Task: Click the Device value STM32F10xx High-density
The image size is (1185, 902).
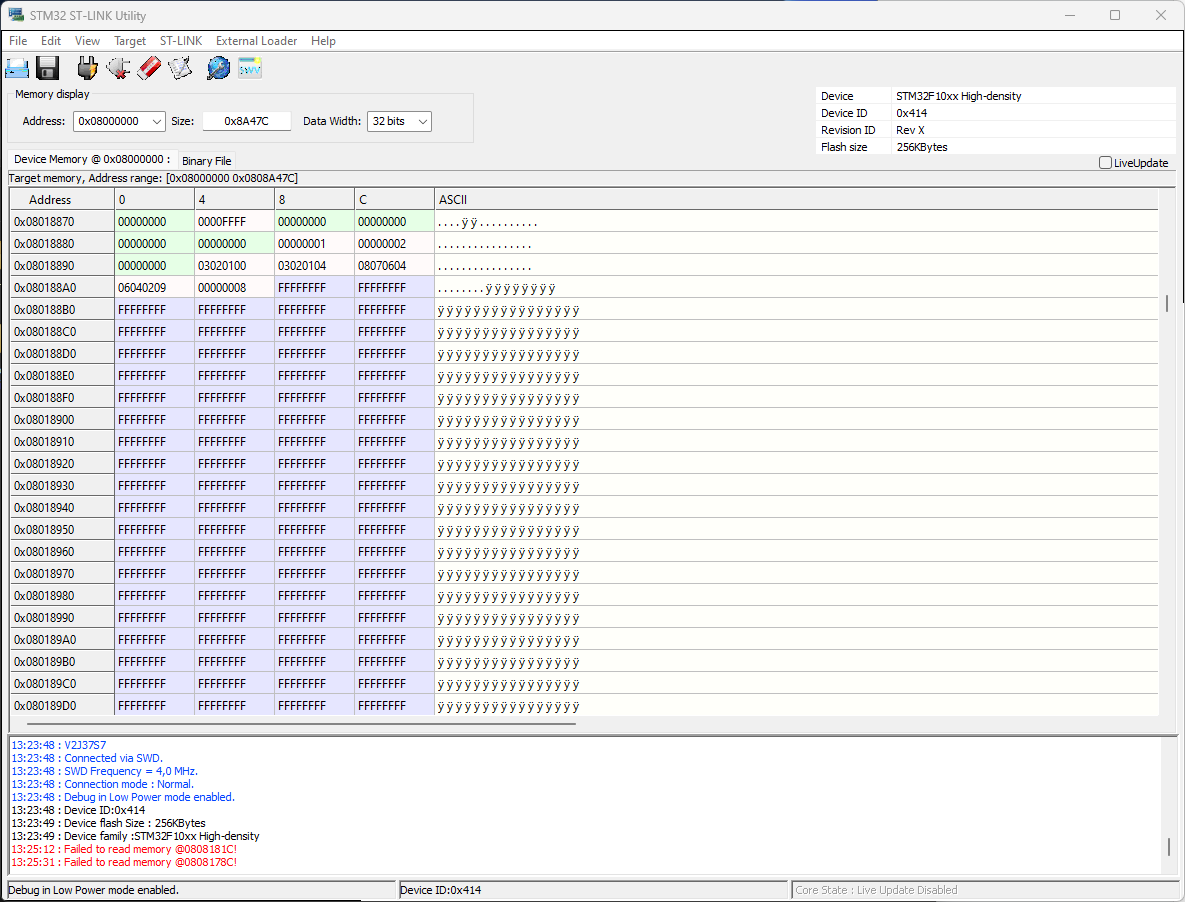Action: [958, 96]
